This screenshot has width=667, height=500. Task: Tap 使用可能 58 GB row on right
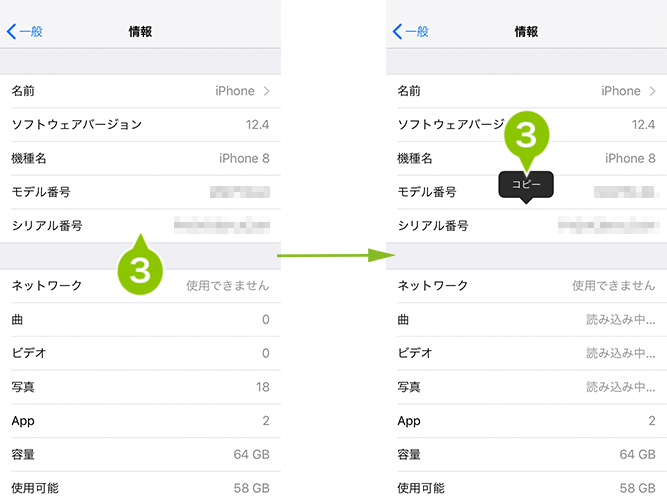click(527, 486)
